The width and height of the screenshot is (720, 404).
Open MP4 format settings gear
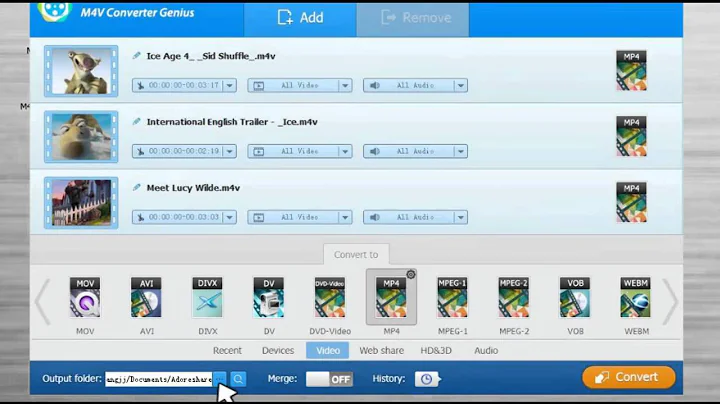[411, 275]
